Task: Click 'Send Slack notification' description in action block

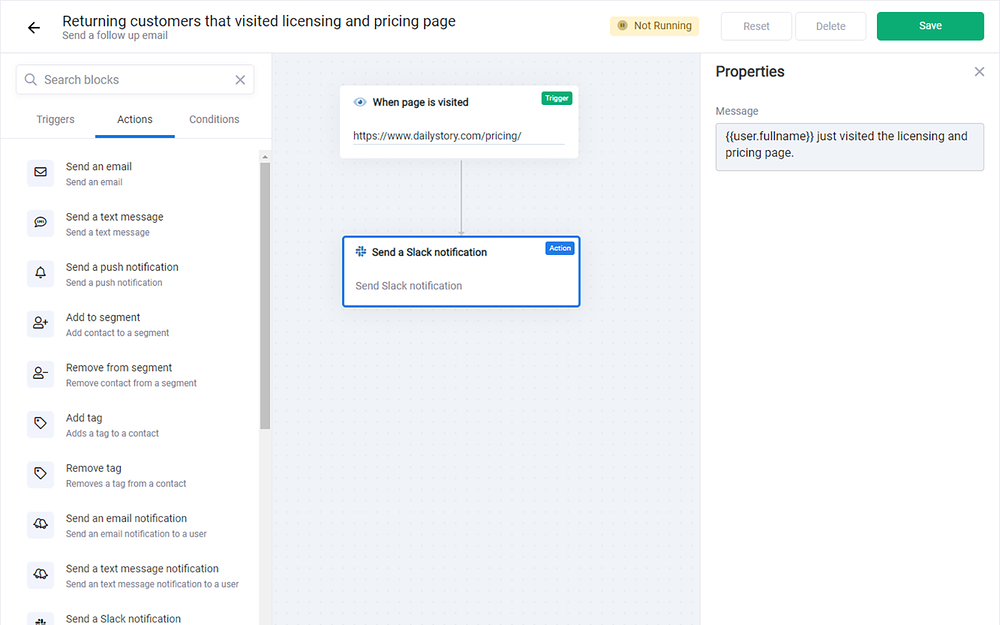Action: (x=409, y=286)
